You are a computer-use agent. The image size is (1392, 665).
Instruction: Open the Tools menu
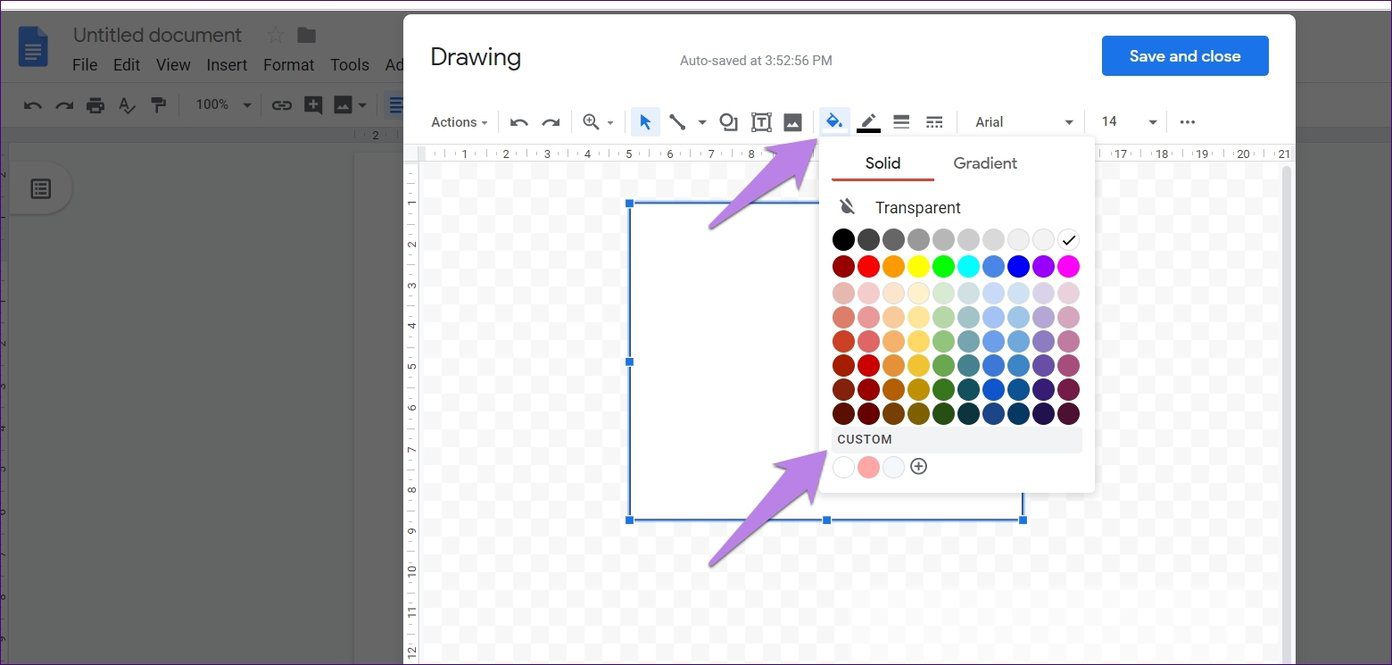350,65
